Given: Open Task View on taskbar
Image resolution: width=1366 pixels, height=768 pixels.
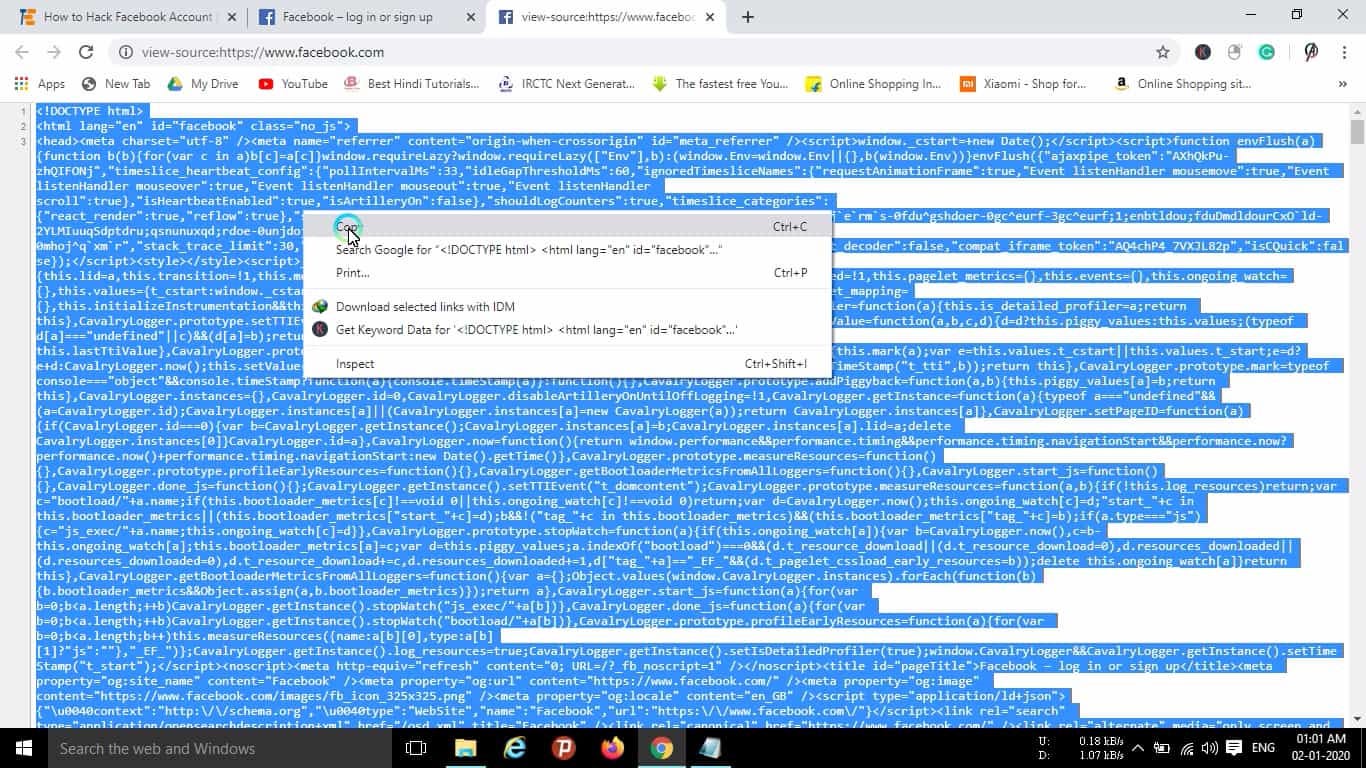Looking at the screenshot, I should click(x=416, y=748).
